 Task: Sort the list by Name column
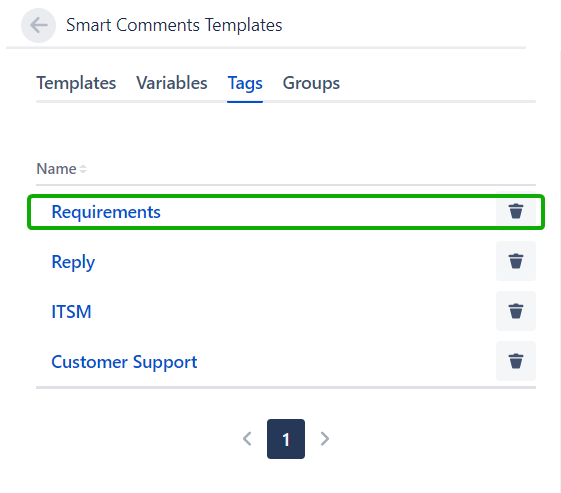coord(57,169)
